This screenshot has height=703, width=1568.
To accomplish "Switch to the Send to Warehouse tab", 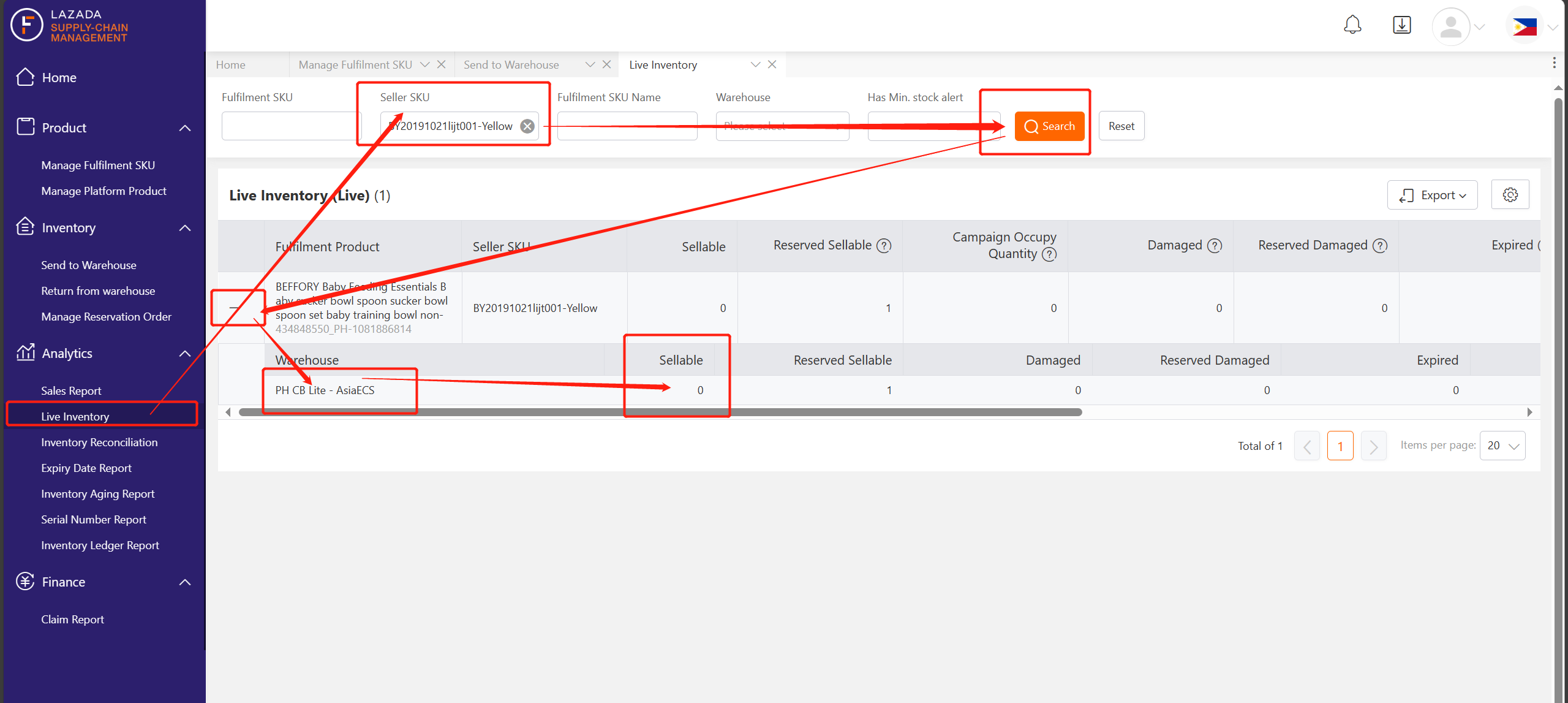I will pos(511,65).
